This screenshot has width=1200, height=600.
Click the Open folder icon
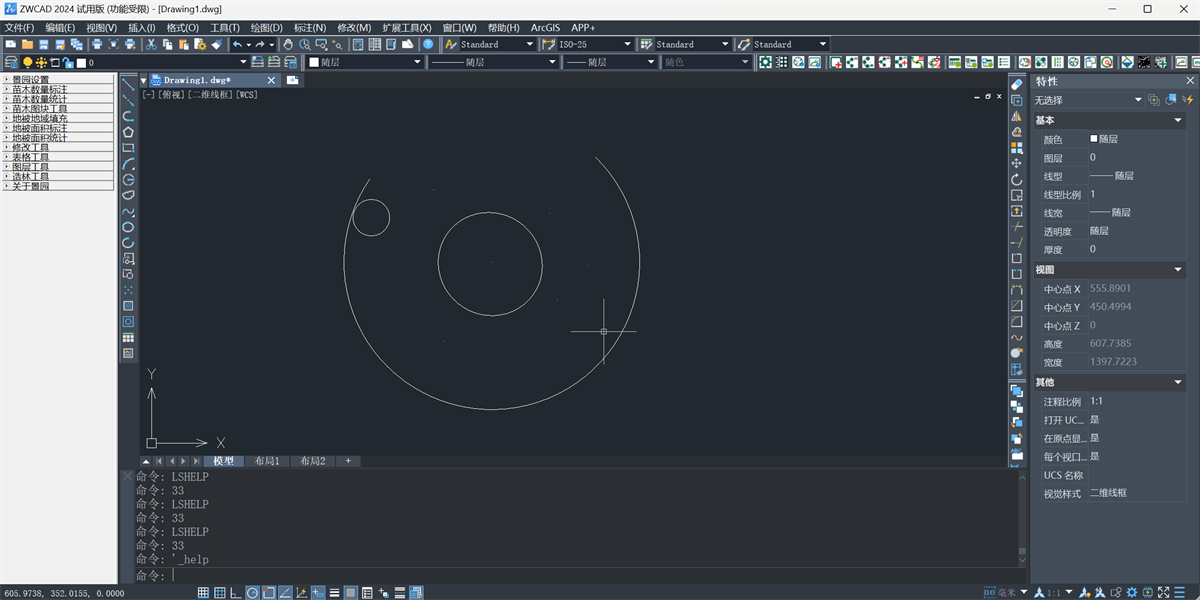pyautogui.click(x=27, y=44)
